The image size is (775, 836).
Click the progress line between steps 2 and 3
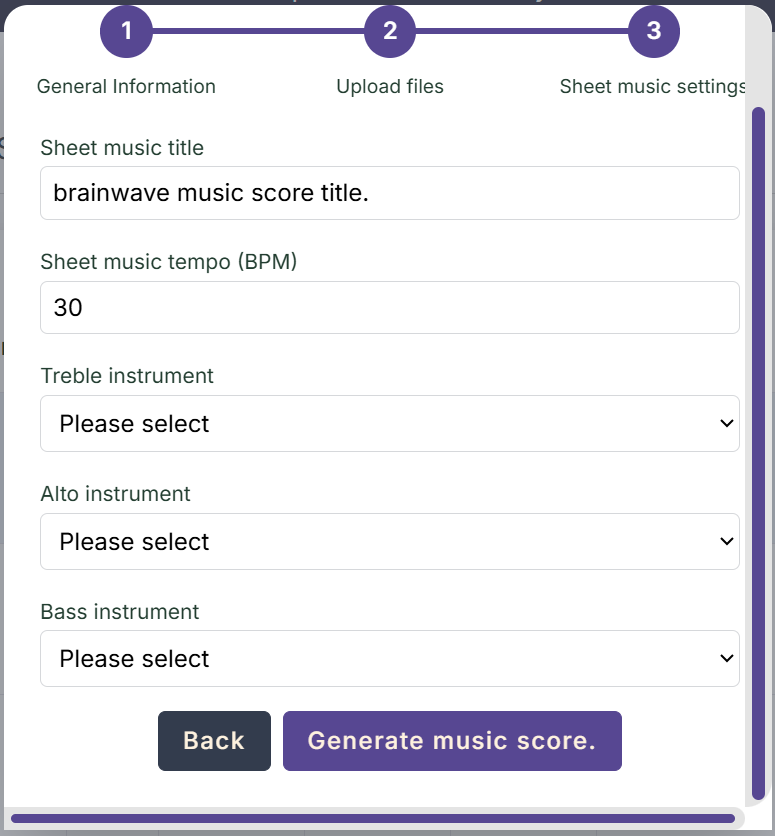[522, 31]
